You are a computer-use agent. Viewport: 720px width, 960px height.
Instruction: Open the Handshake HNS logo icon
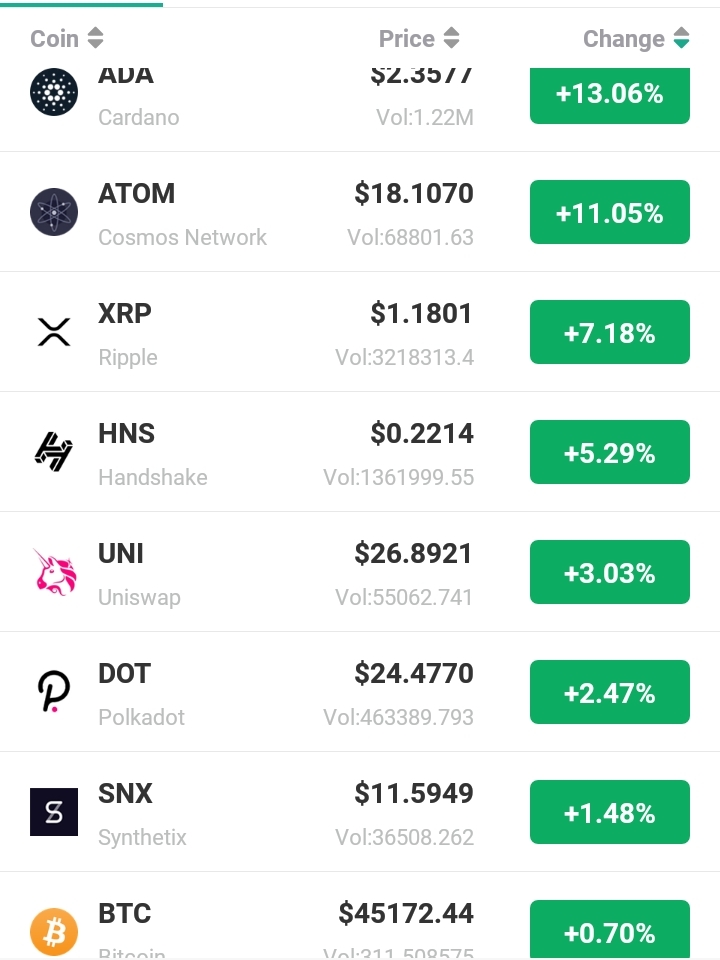point(54,452)
